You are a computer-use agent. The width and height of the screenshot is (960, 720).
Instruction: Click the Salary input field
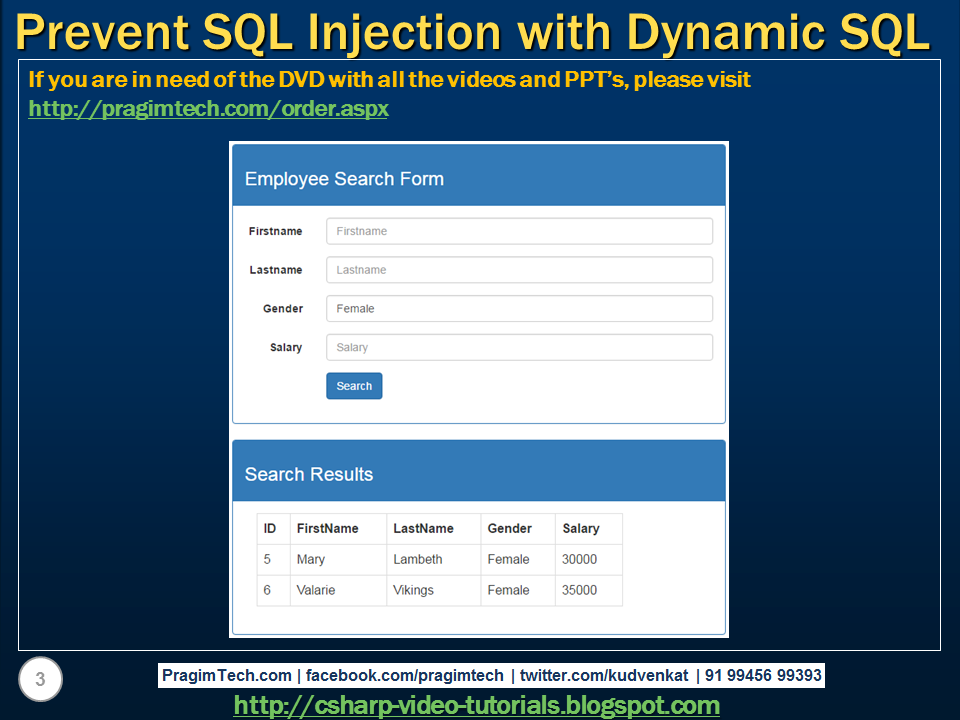519,346
